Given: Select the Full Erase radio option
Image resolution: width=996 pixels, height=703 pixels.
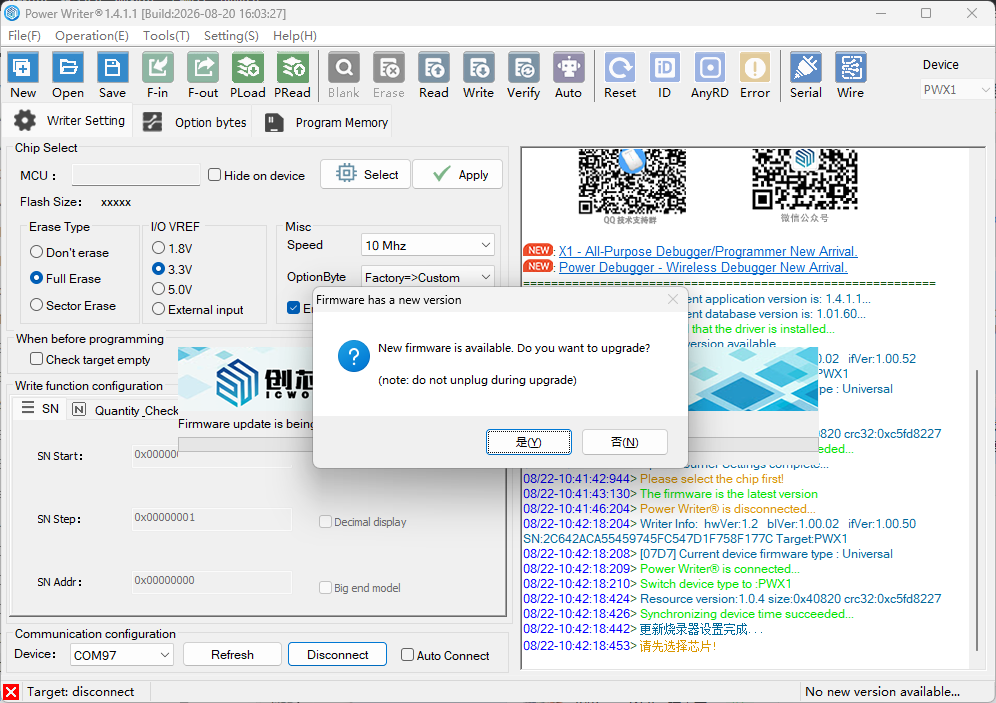Looking at the screenshot, I should pos(37,278).
